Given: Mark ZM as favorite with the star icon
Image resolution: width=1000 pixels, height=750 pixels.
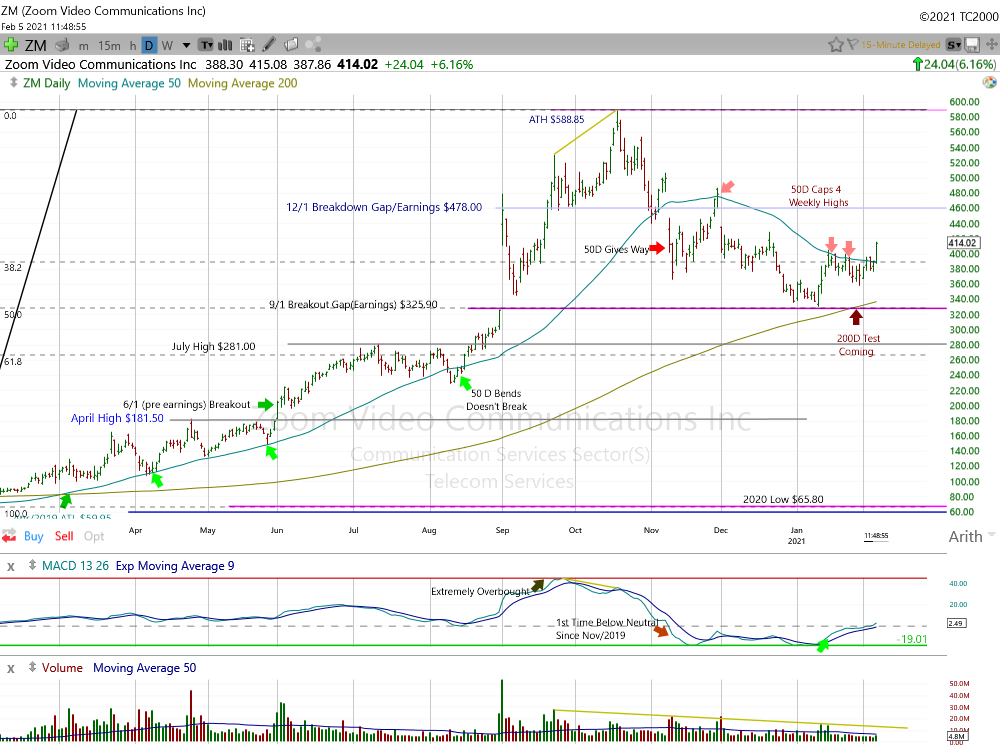Looking at the screenshot, I should point(835,45).
